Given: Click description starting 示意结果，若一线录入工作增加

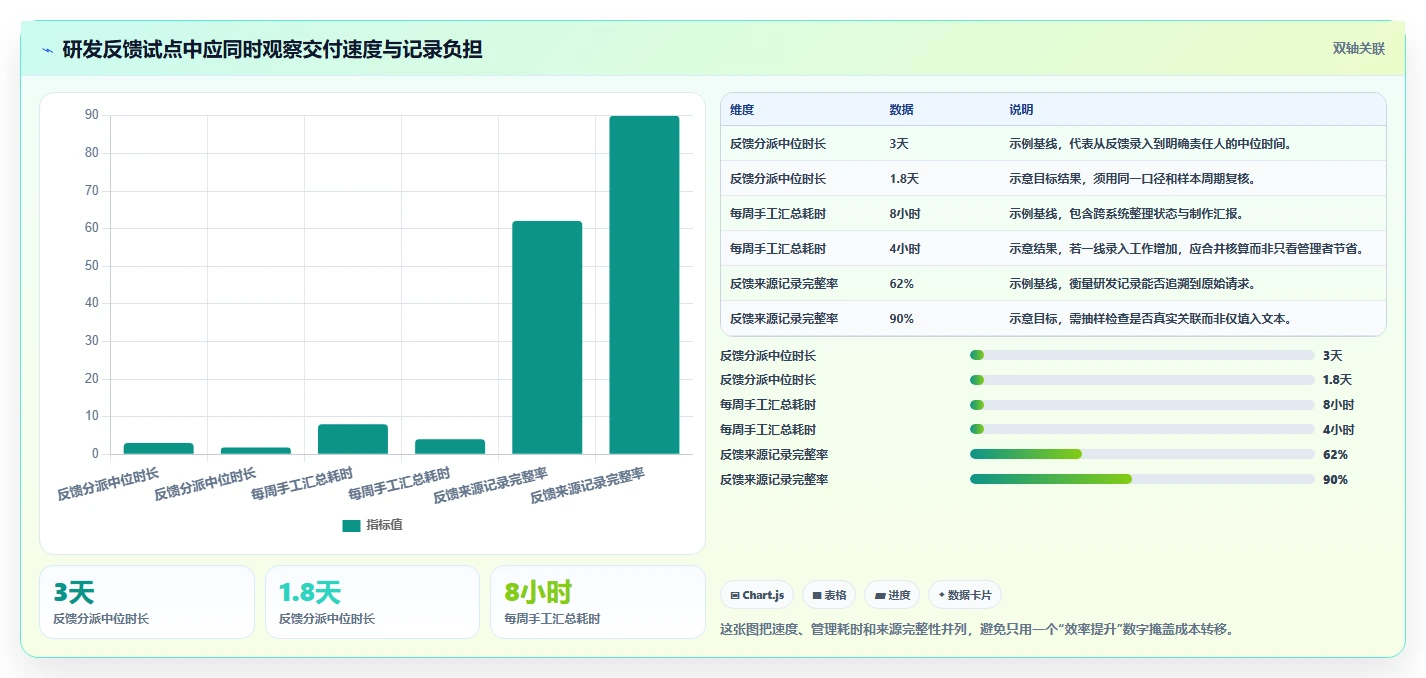Looking at the screenshot, I should tap(1186, 249).
